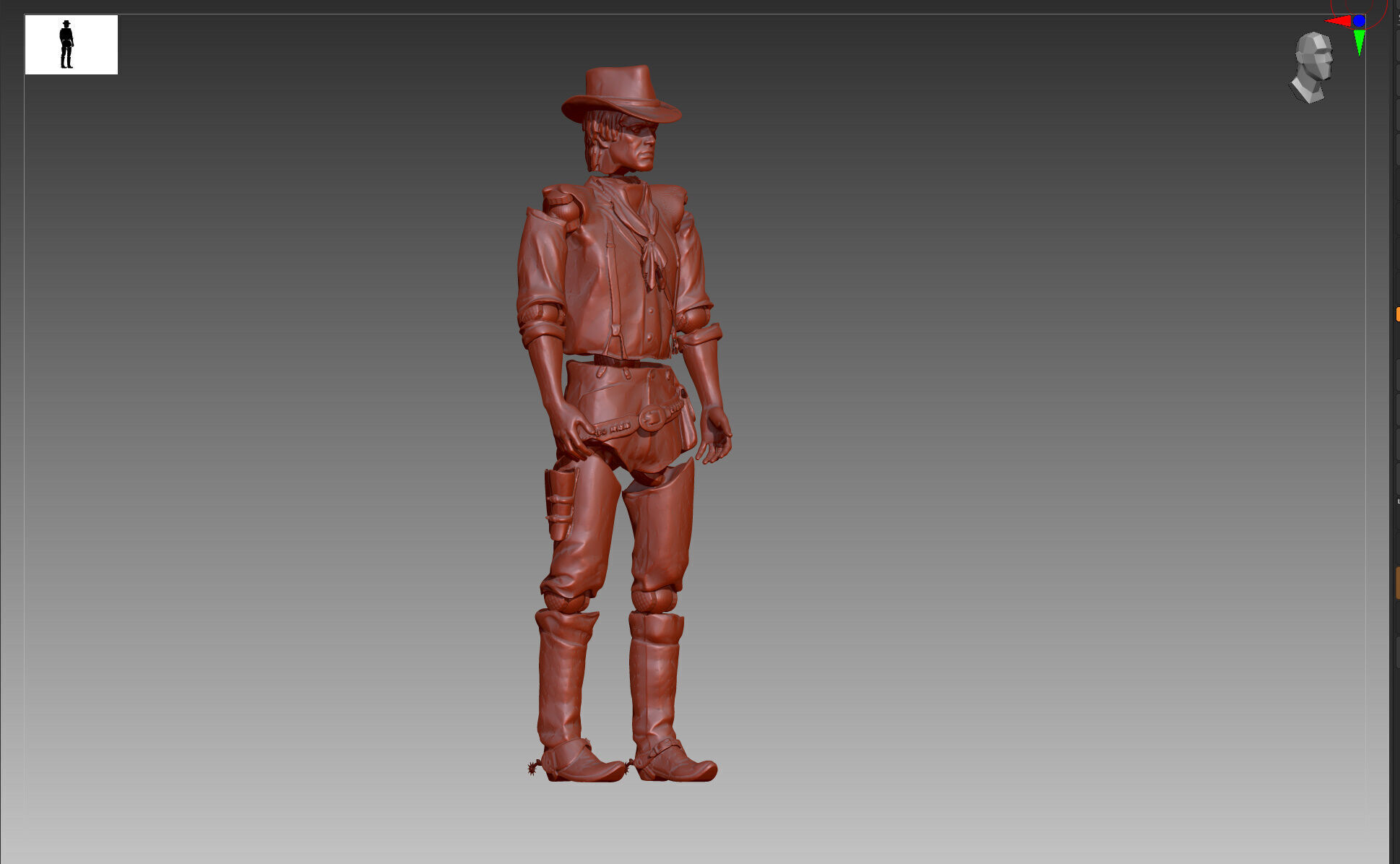Click the CamView head orientation indicator
This screenshot has height=864, width=1400.
tap(1311, 67)
